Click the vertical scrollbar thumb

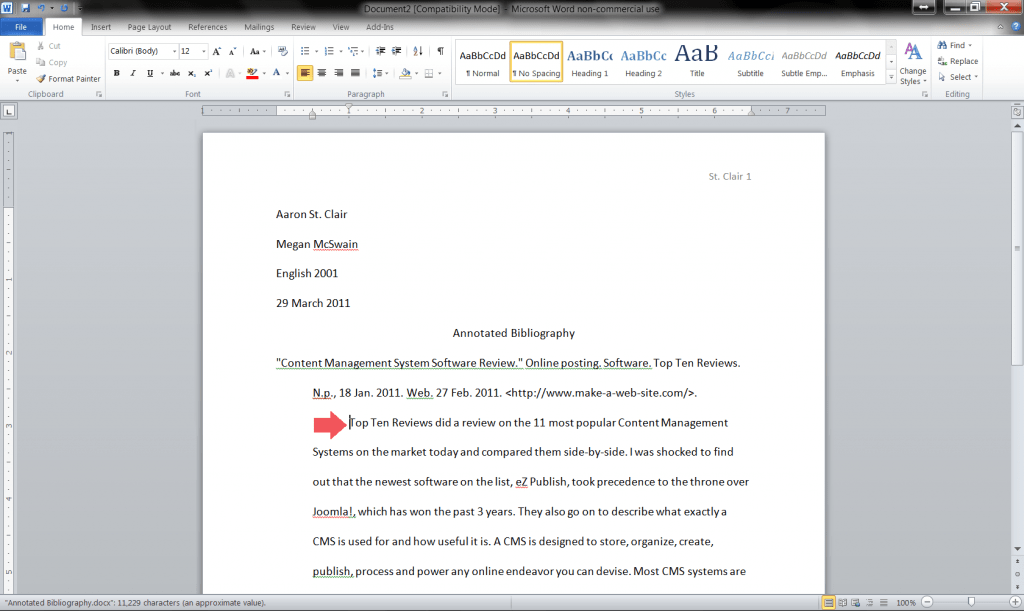click(x=1017, y=249)
